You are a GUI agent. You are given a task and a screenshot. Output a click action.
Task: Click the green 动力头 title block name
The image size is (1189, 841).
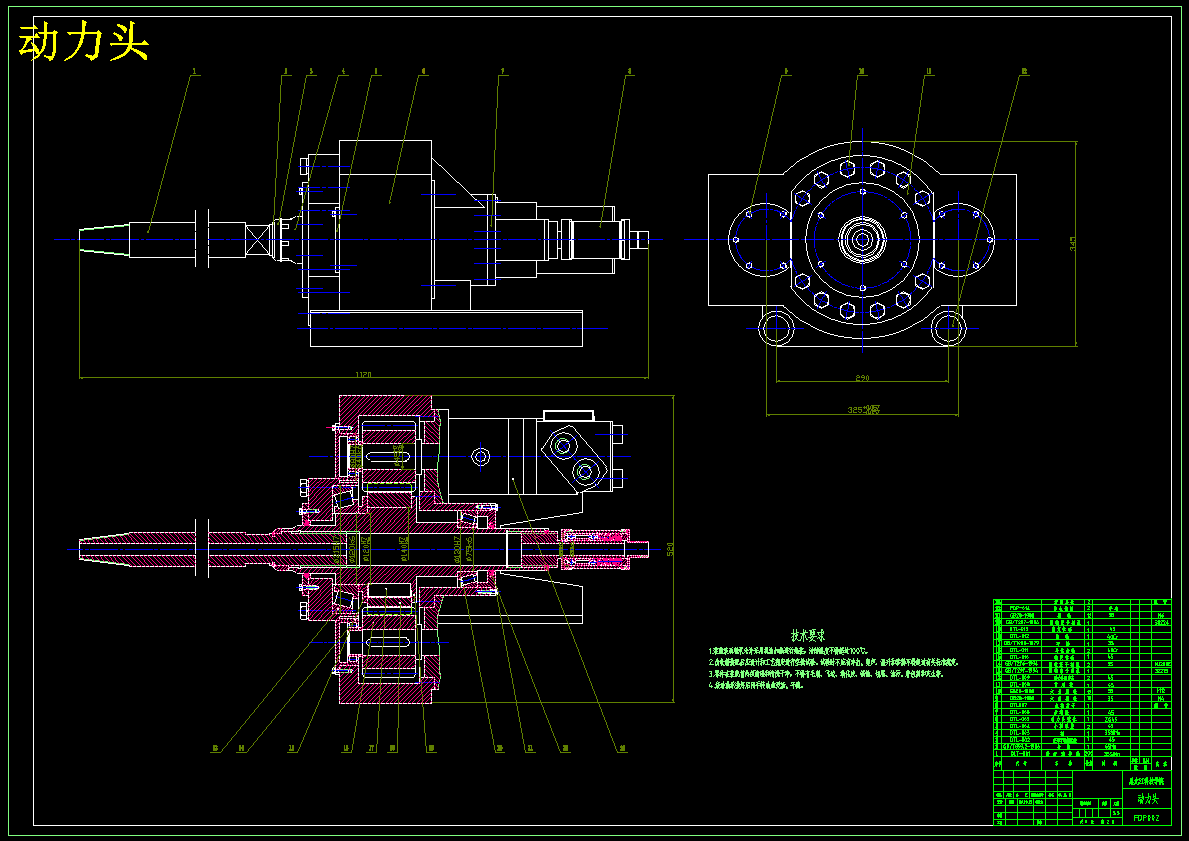[1147, 799]
